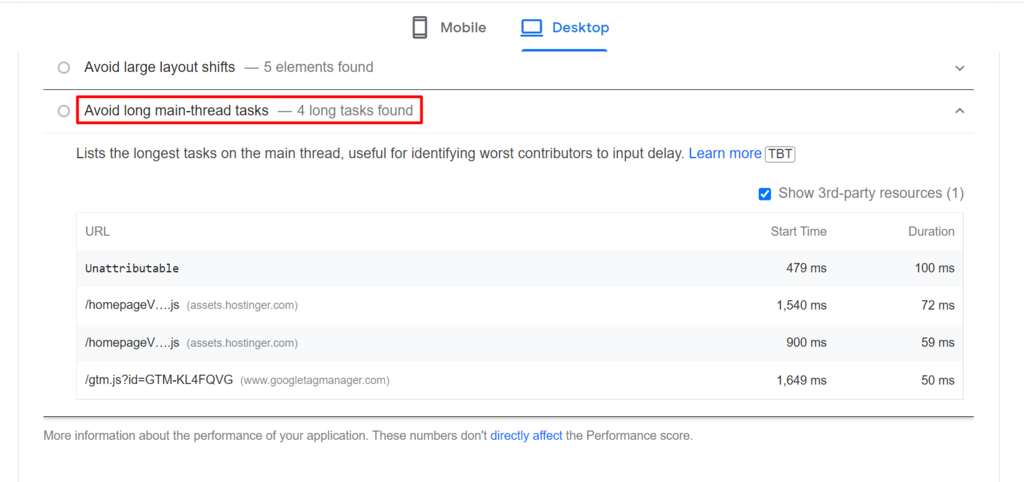Open the gtm.js?id=GTM-KL4FQVG URL

click(x=159, y=380)
